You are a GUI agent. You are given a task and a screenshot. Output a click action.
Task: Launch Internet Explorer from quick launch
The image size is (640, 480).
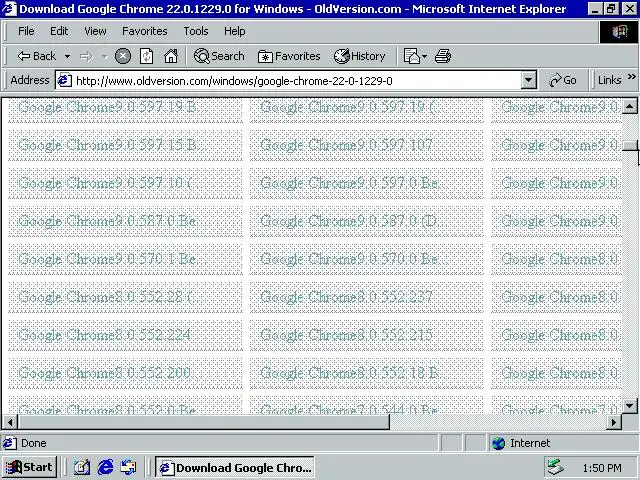tap(105, 467)
